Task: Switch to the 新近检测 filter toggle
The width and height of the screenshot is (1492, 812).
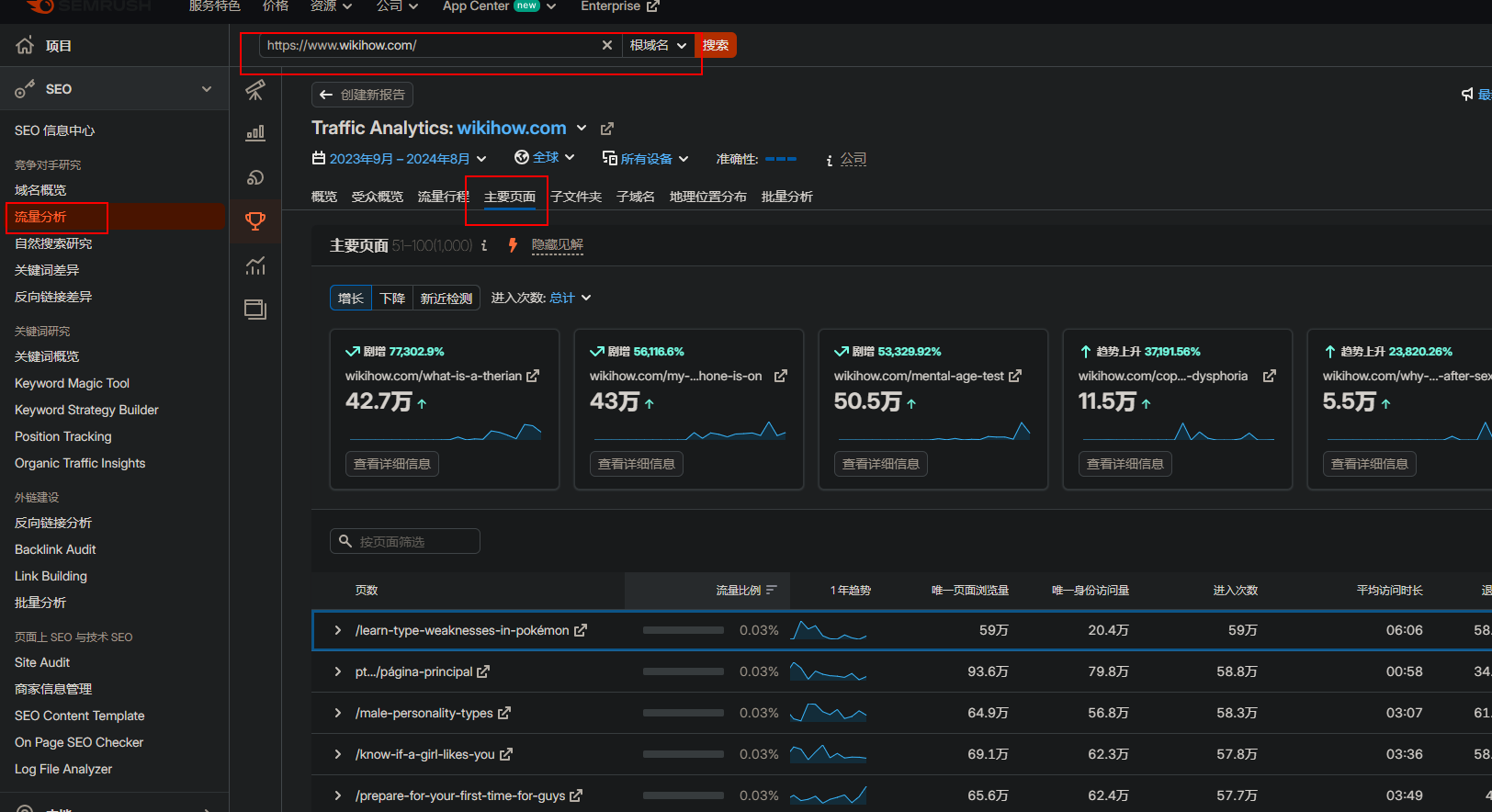Action: click(x=446, y=299)
